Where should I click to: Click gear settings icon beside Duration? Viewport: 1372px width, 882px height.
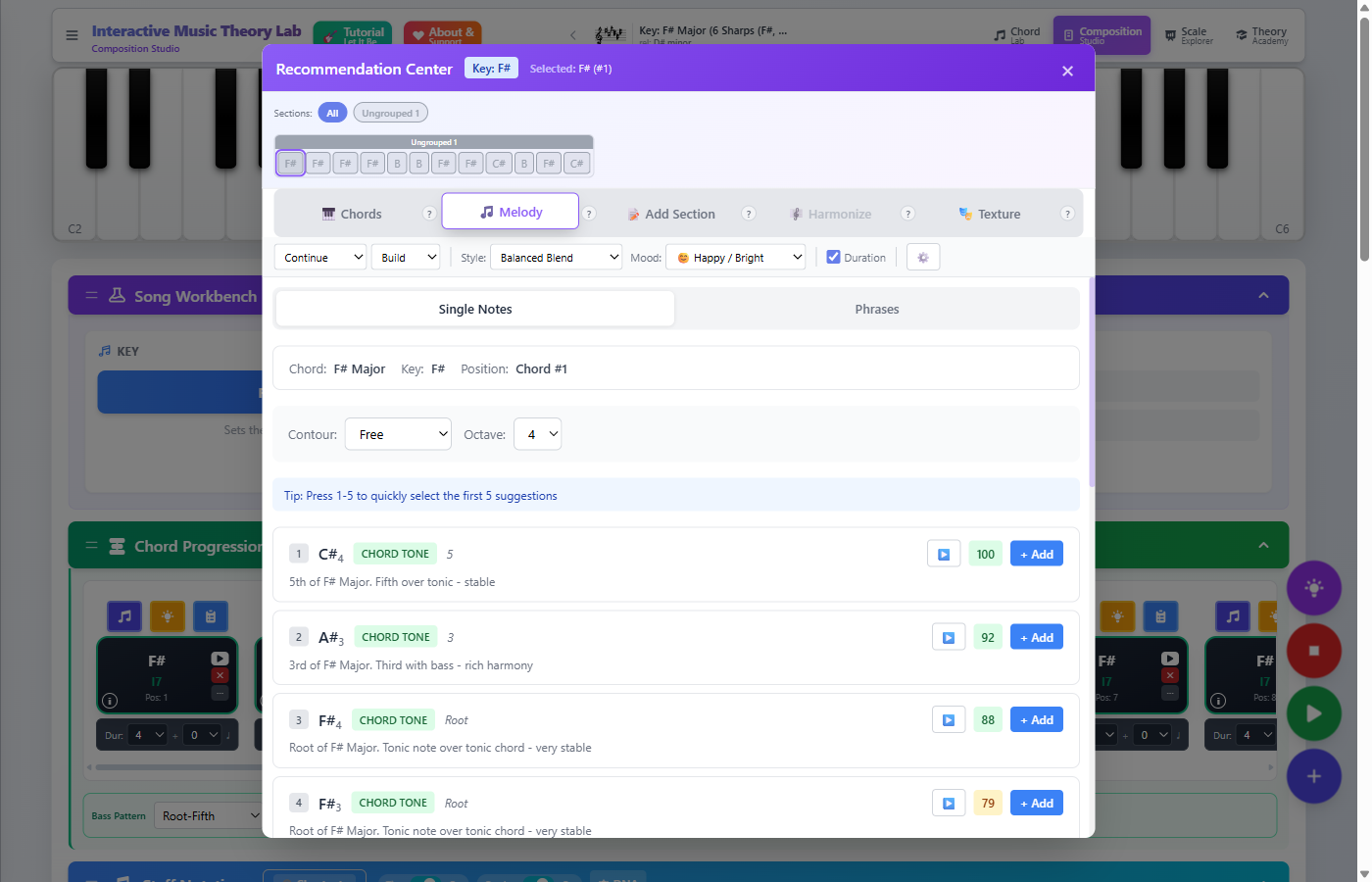(922, 258)
